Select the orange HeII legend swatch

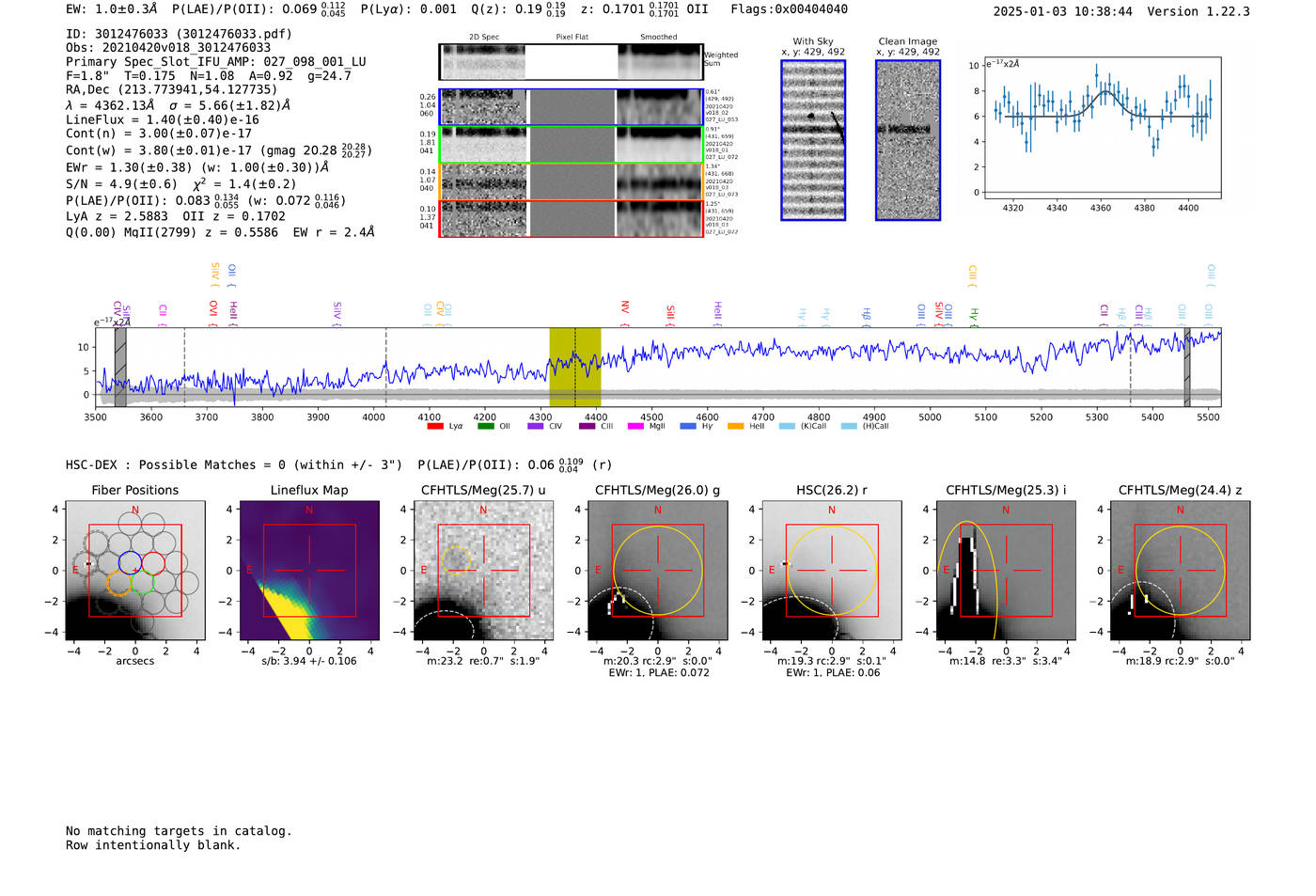pos(735,426)
